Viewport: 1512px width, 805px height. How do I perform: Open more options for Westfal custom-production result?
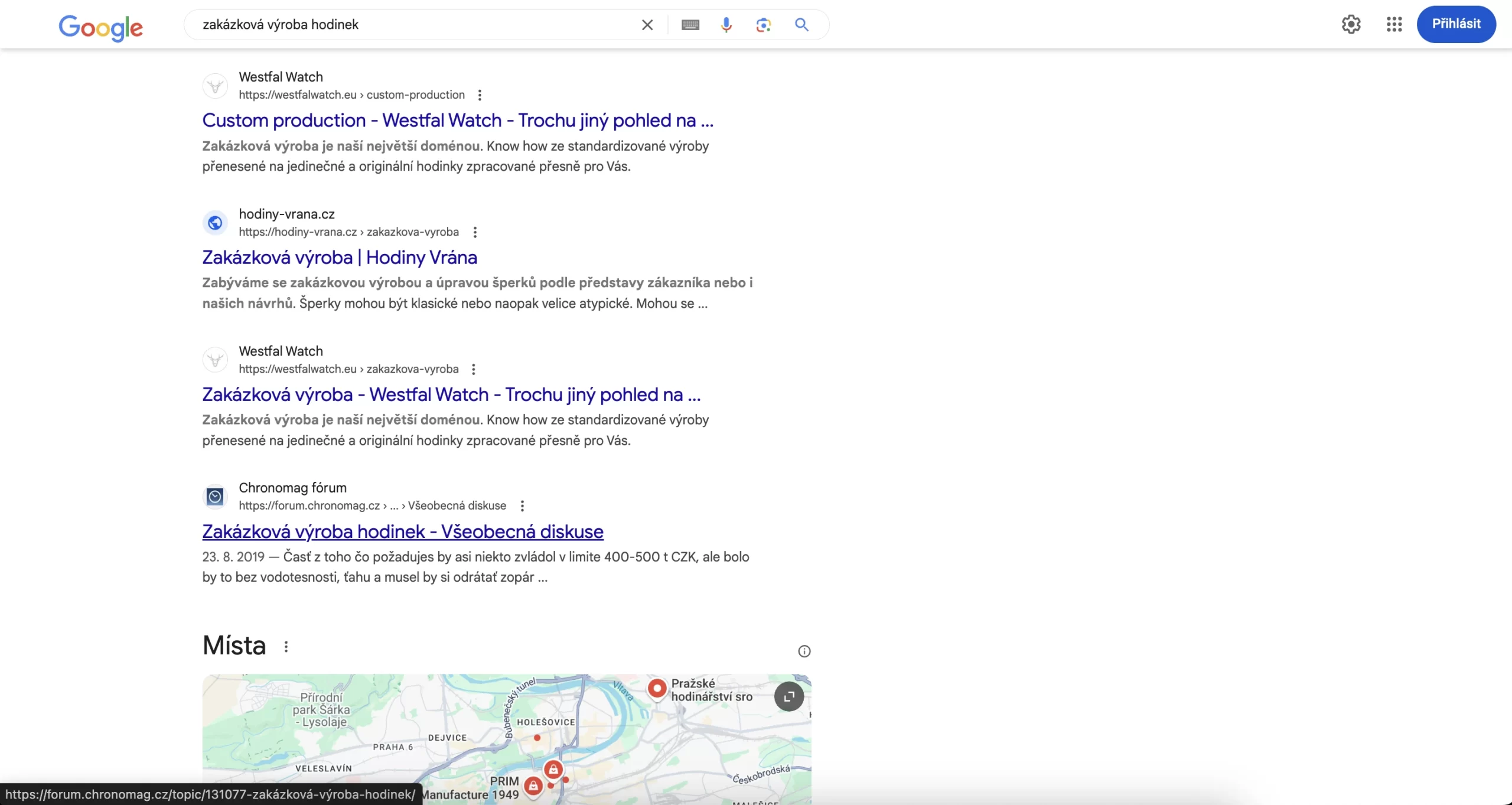(x=480, y=95)
